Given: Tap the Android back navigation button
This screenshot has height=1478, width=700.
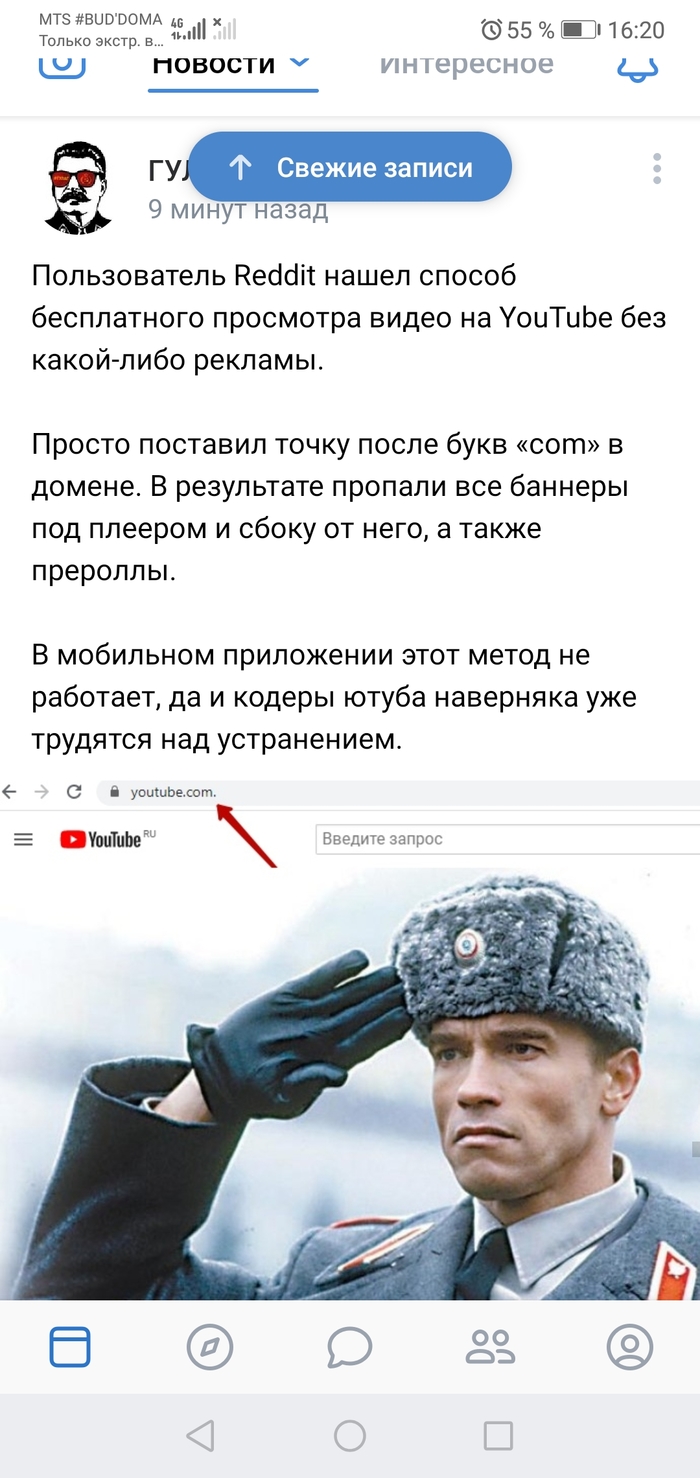Looking at the screenshot, I should tap(201, 1436).
